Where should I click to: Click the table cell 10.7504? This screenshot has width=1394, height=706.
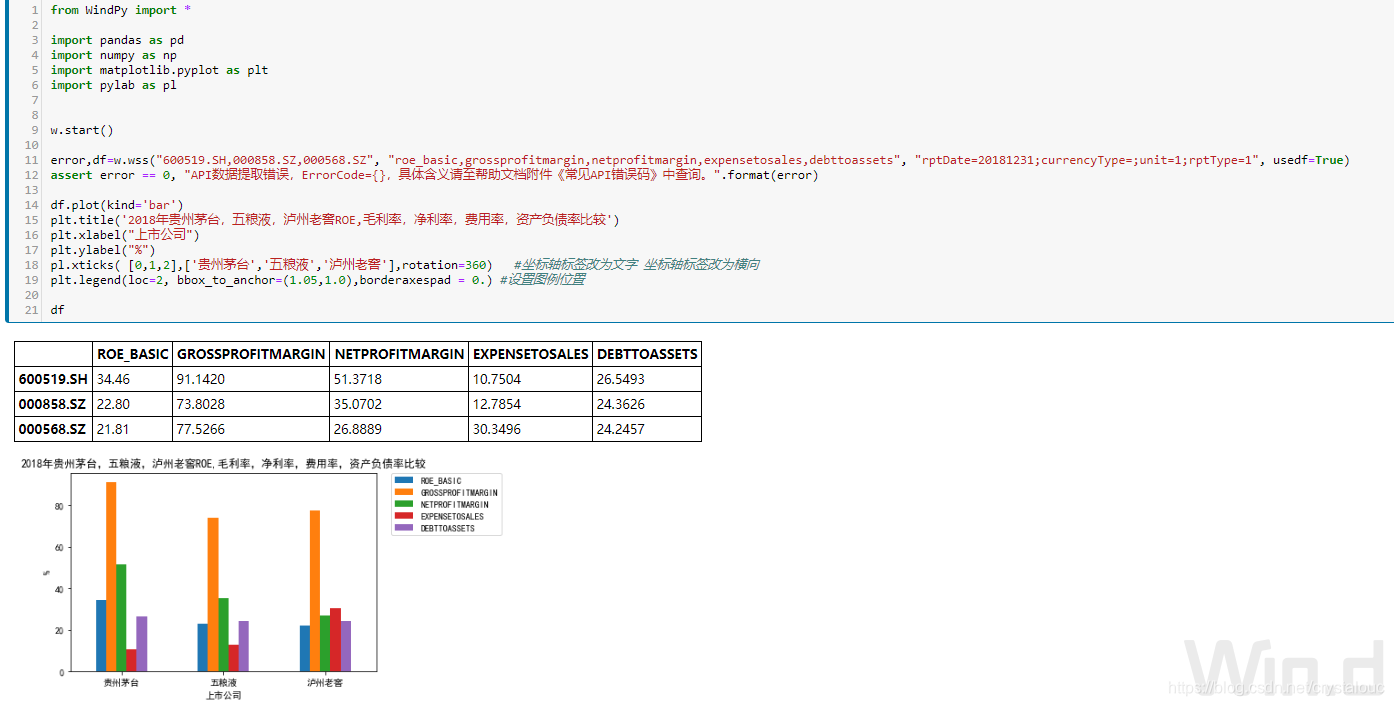tap(531, 379)
